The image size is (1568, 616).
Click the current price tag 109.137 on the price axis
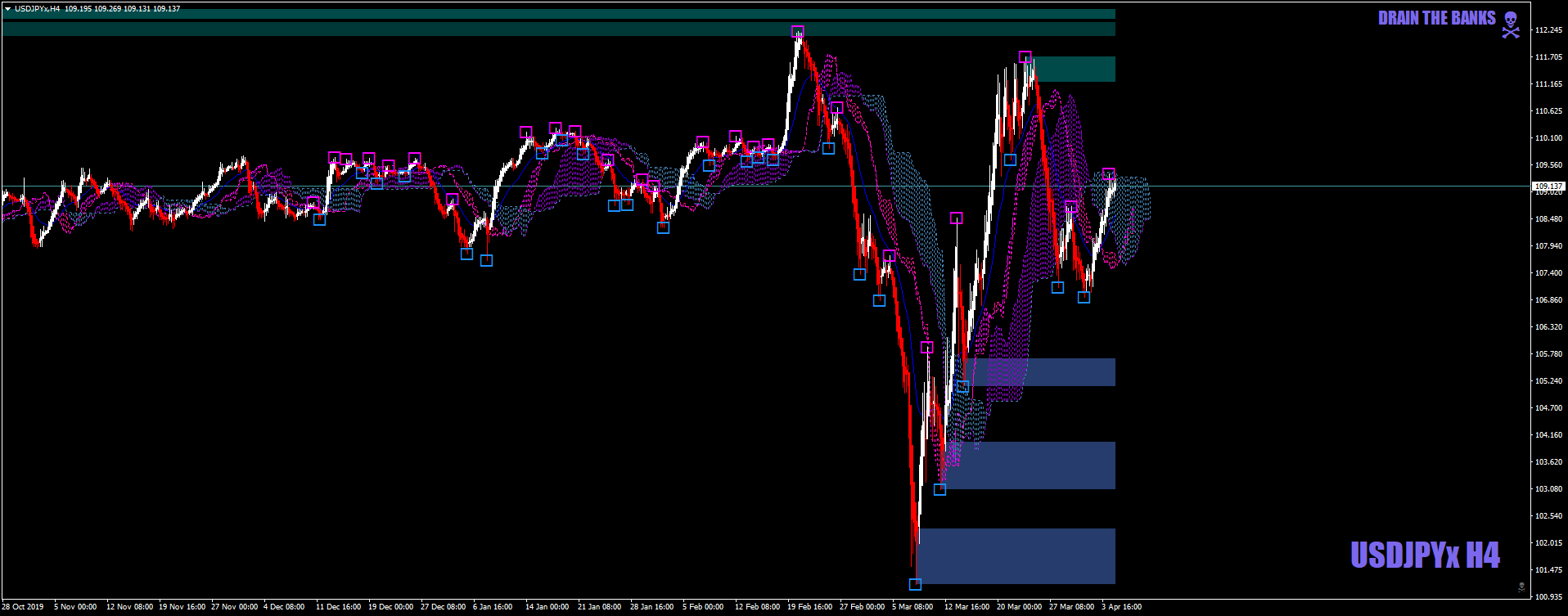[x=1548, y=187]
